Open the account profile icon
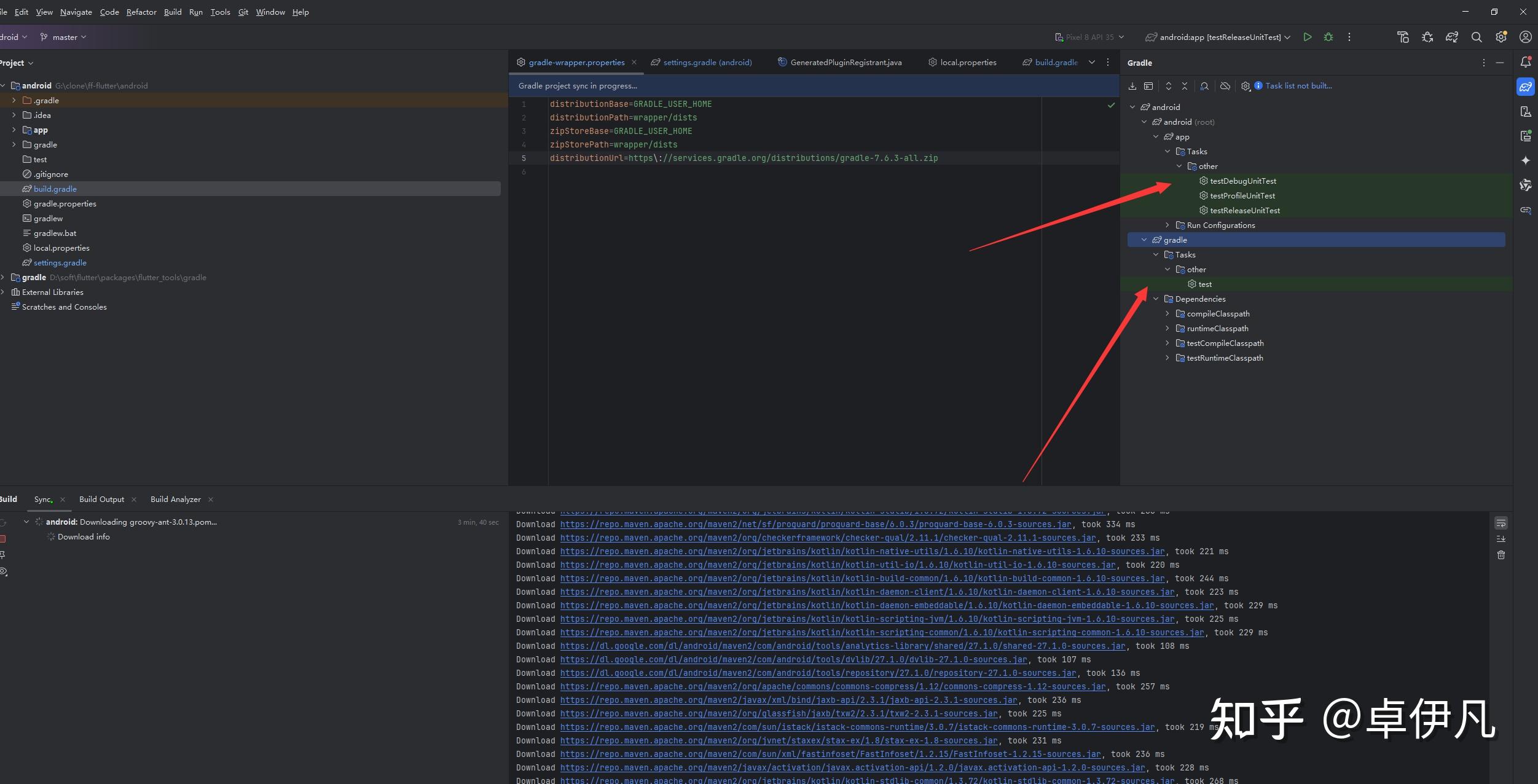1538x784 pixels. 1524,37
